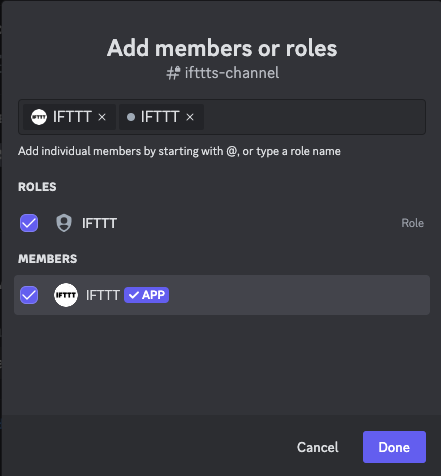441x476 pixels.
Task: Select the IFTTT member row name
Action: click(x=103, y=295)
